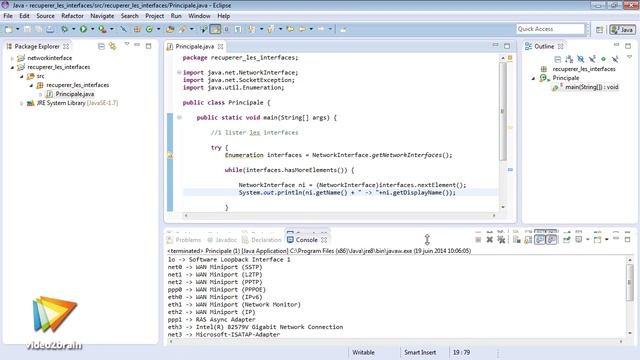Image resolution: width=640 pixels, height=360 pixels.
Task: Collapse All in Package Explorer
Action: coord(101,46)
